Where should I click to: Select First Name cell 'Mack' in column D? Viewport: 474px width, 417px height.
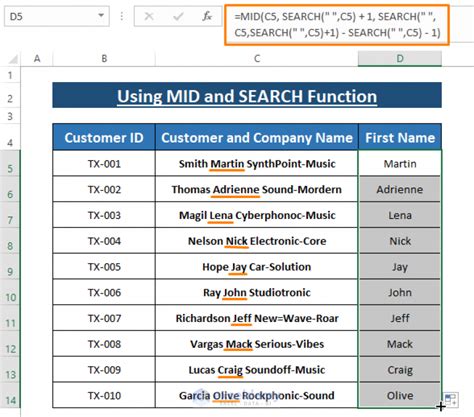click(400, 344)
